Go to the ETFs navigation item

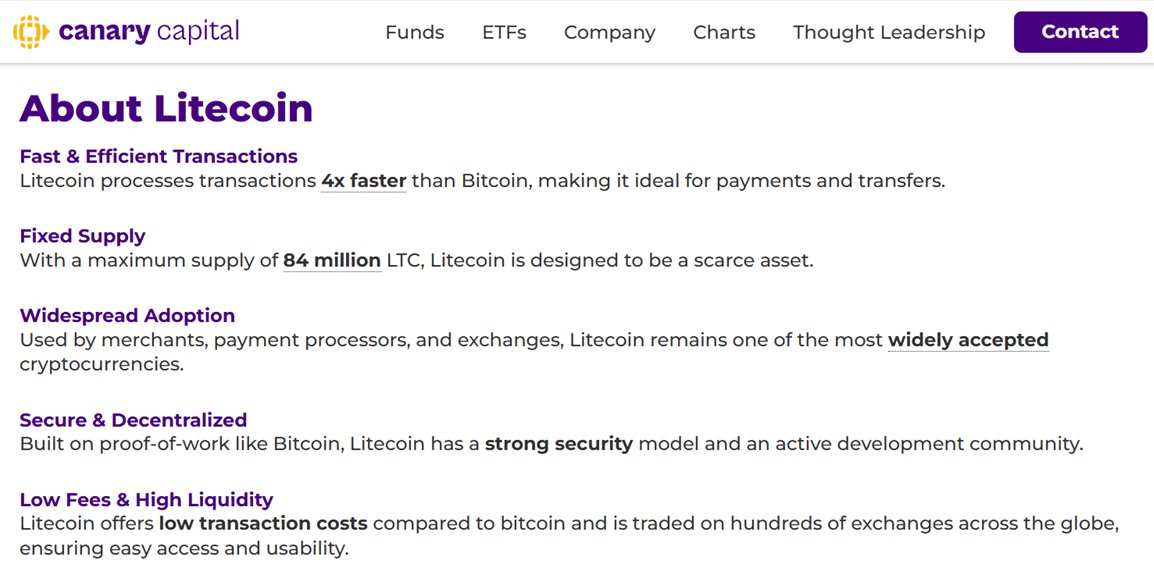504,32
